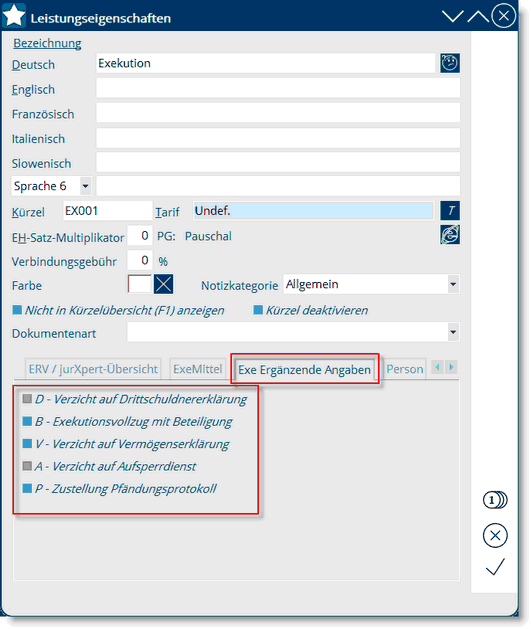Confirm with the checkmark icon
Image resolution: width=531 pixels, height=629 pixels.
(x=495, y=567)
